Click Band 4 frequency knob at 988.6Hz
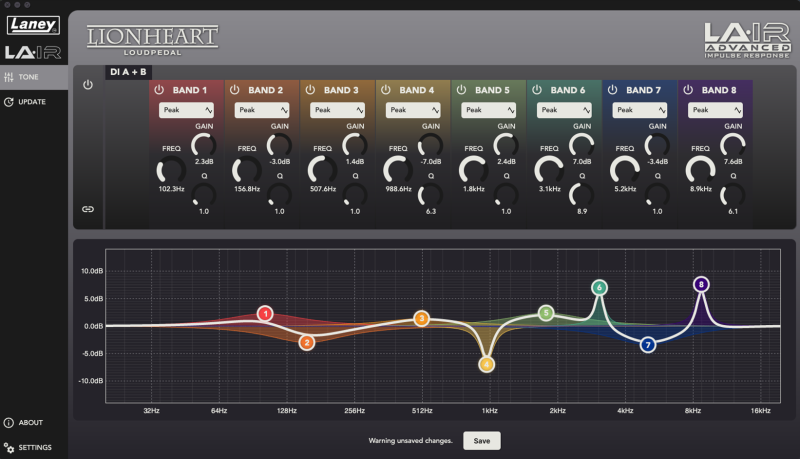The width and height of the screenshot is (800, 459). pyautogui.click(x=397, y=170)
